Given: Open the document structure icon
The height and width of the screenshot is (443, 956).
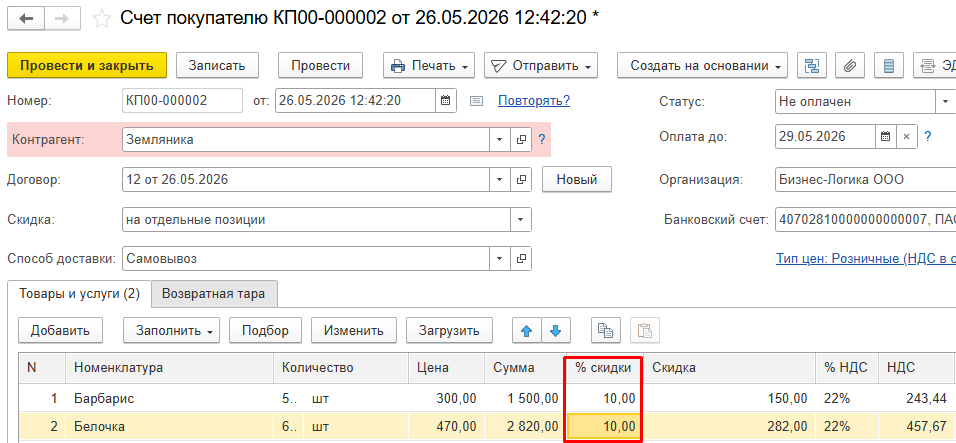Looking at the screenshot, I should 812,65.
